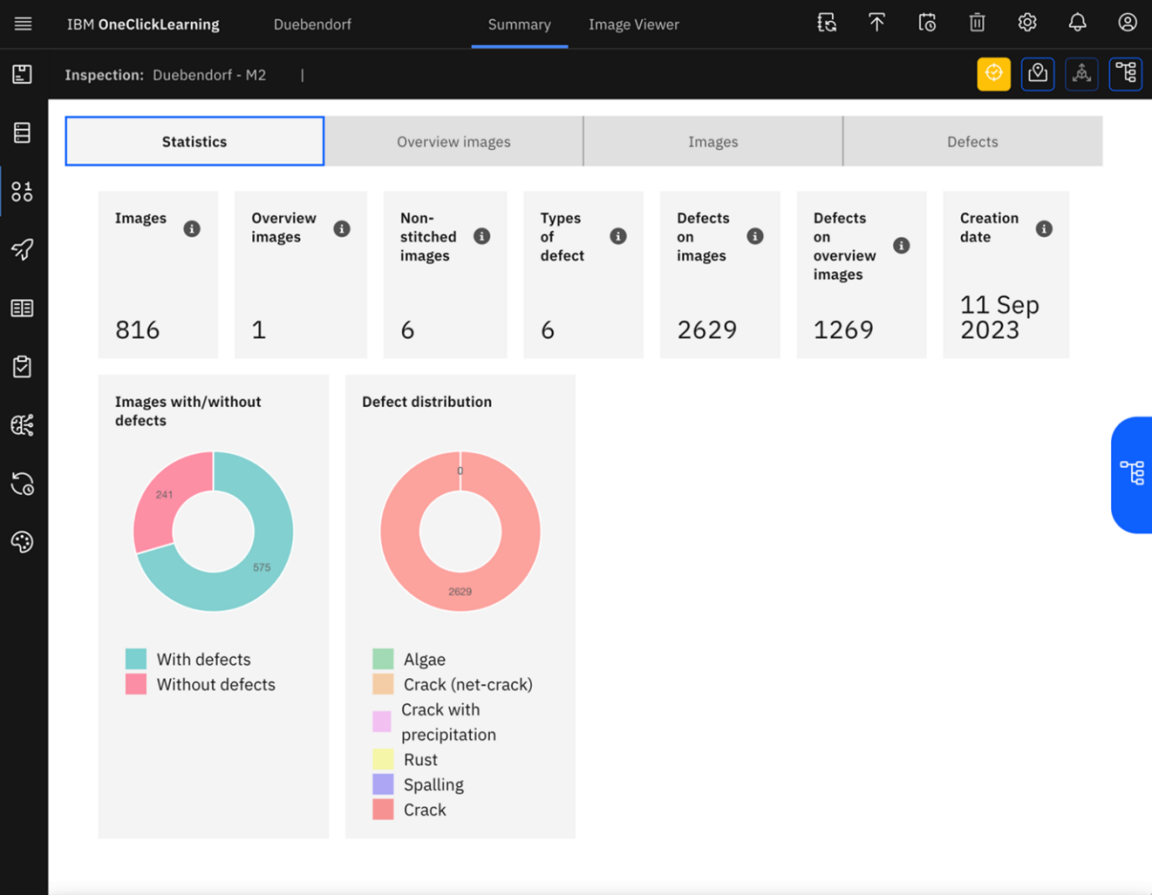
Task: Open the hamburger menu at top left
Action: 22,22
